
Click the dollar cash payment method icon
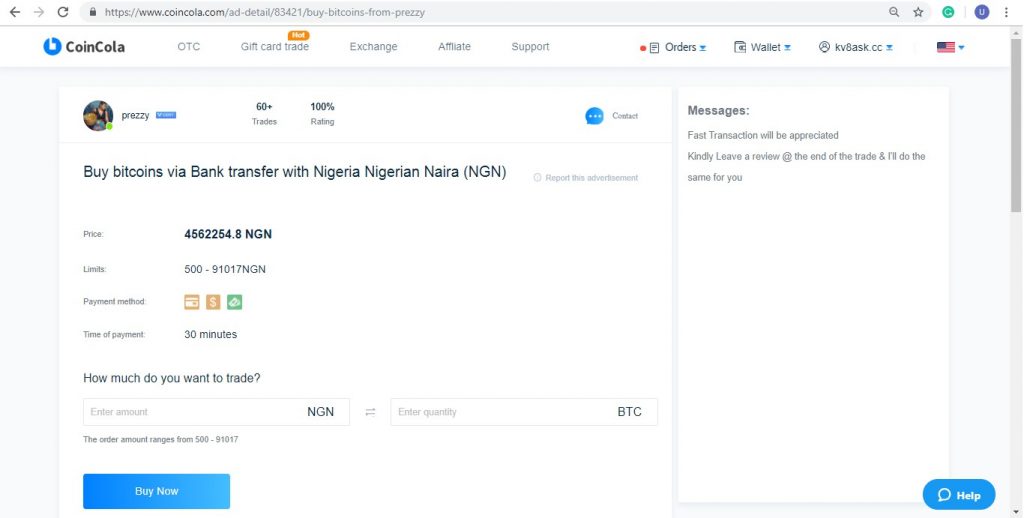pyautogui.click(x=213, y=302)
